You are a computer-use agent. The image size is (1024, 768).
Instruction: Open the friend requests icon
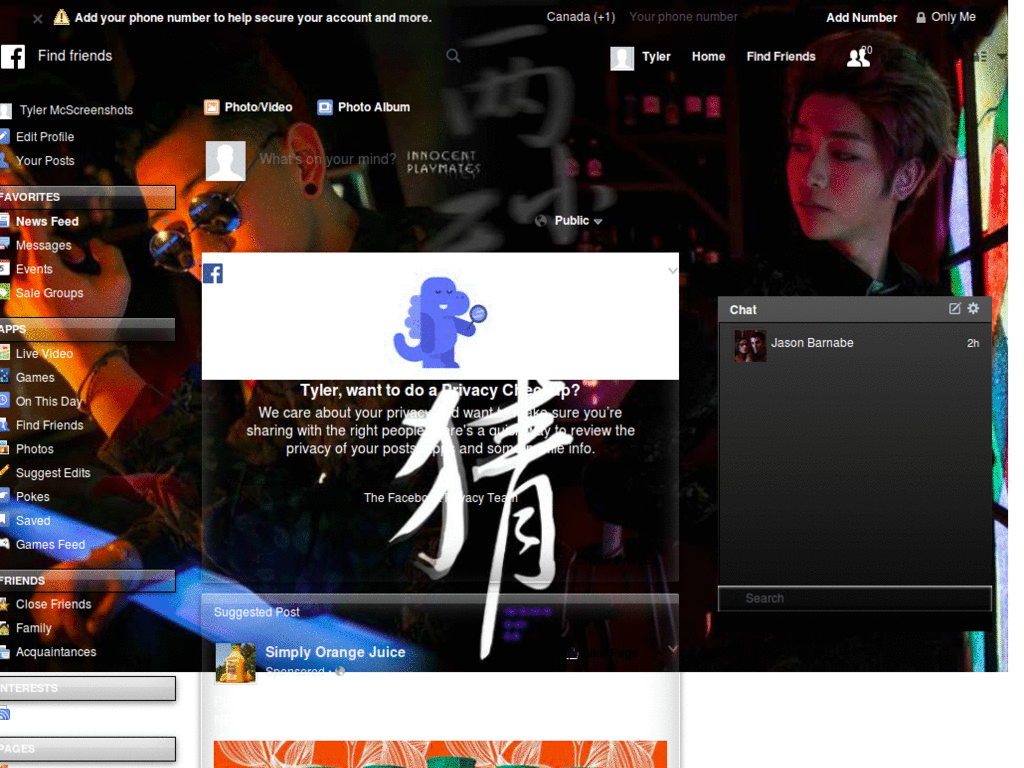coord(858,57)
